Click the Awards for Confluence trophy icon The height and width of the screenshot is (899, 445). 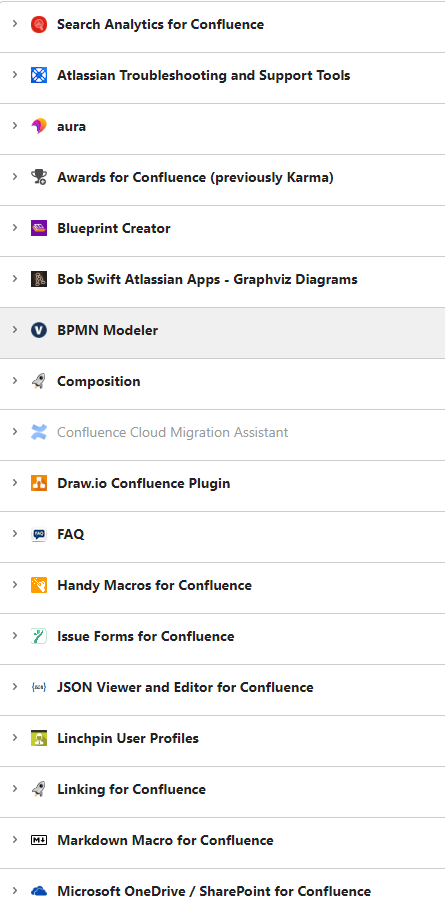coord(38,177)
